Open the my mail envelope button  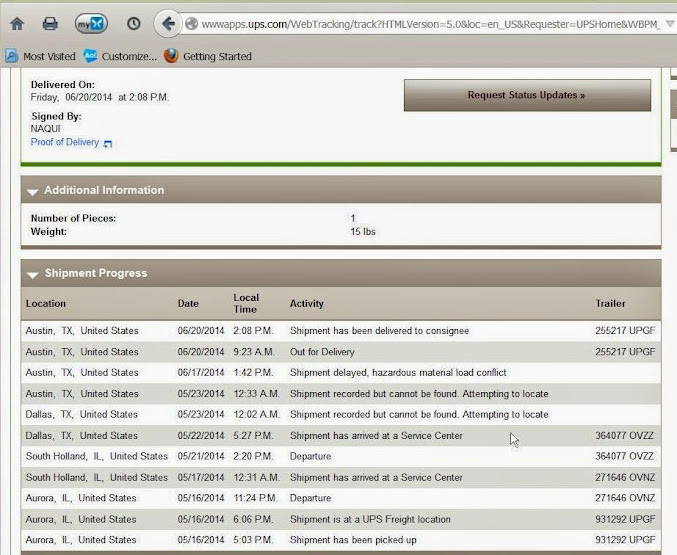point(91,24)
